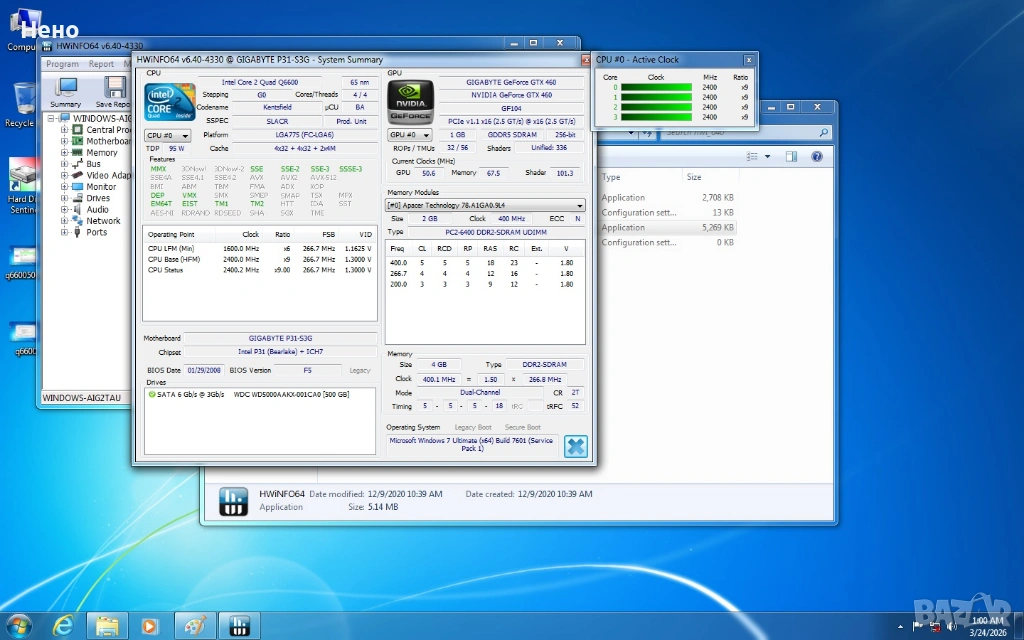1024x640 pixels.
Task: Open Windows Media Player from taskbar
Action: click(x=151, y=626)
